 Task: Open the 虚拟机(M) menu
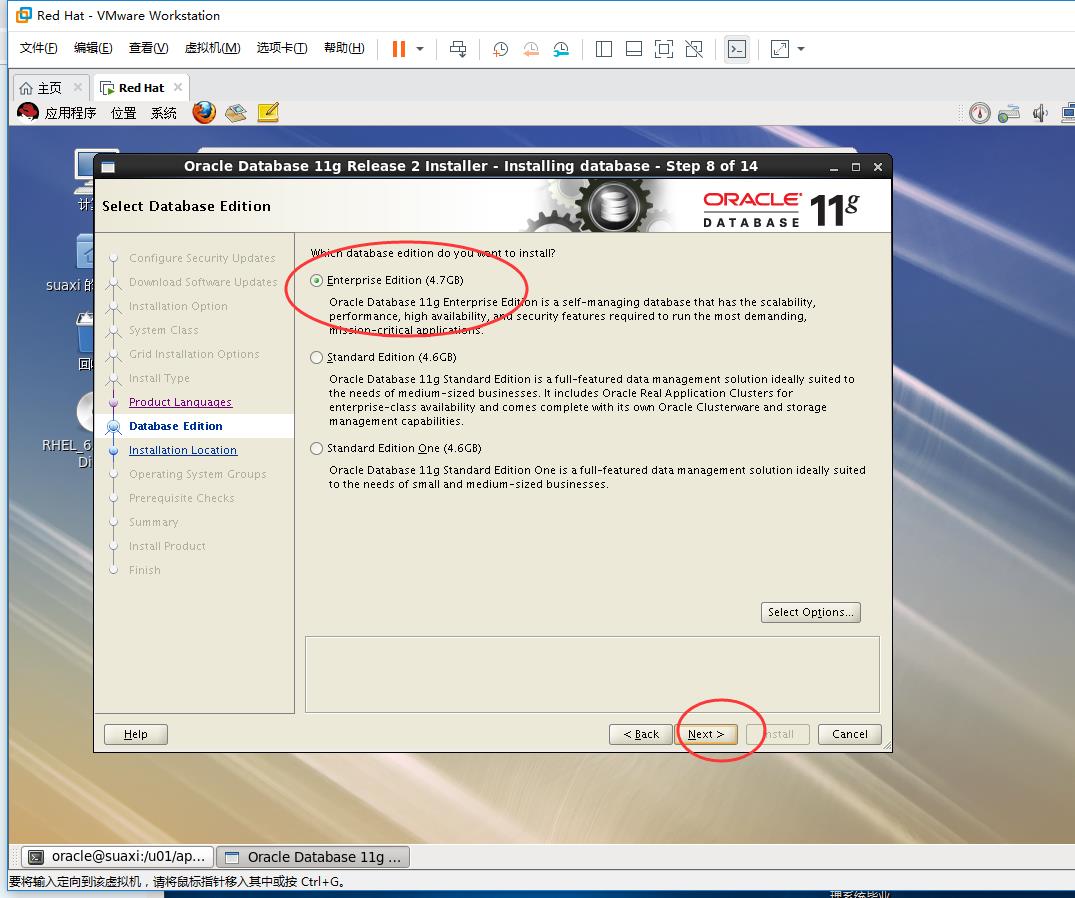point(213,48)
